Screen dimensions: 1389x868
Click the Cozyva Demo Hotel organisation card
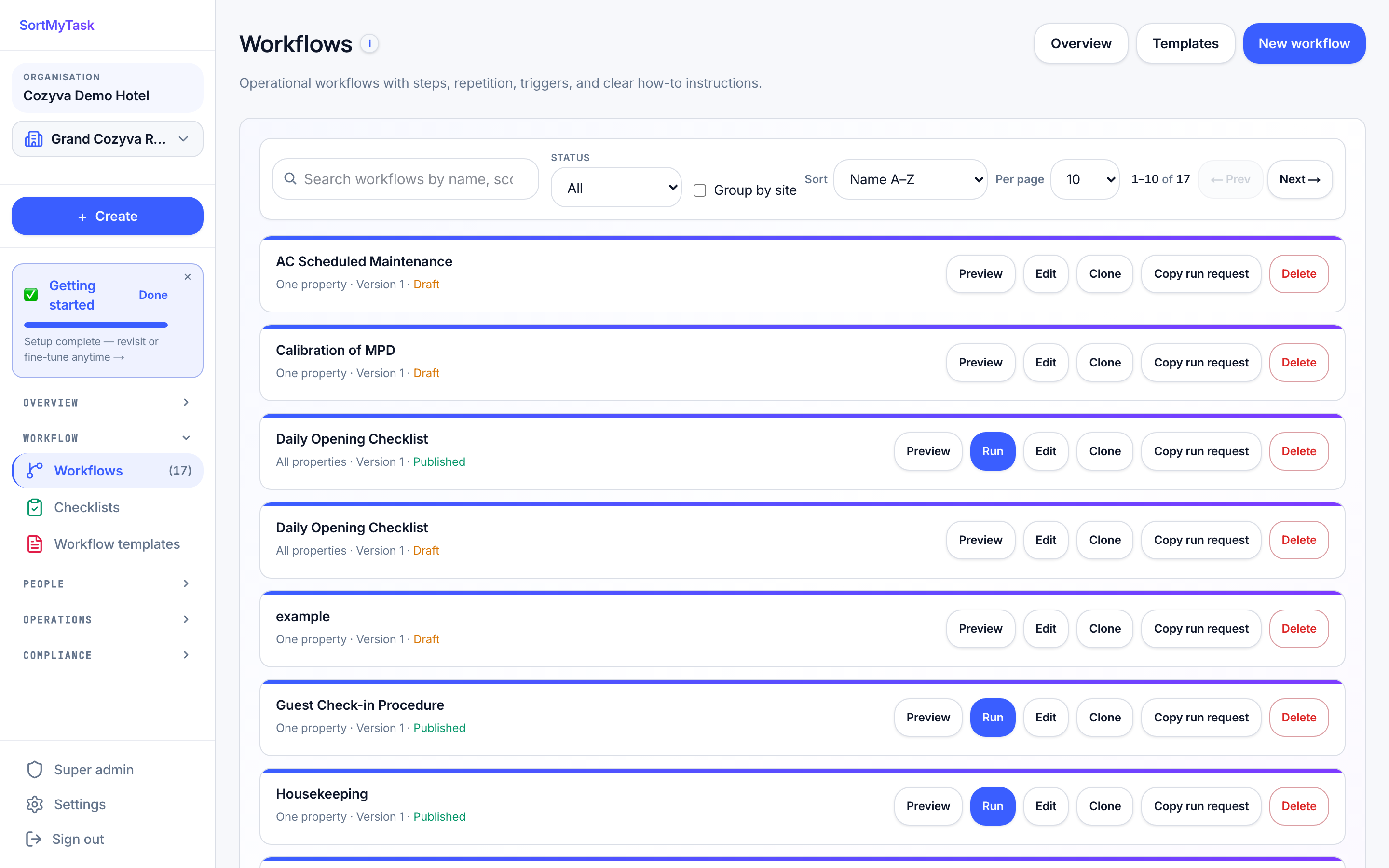coord(108,87)
